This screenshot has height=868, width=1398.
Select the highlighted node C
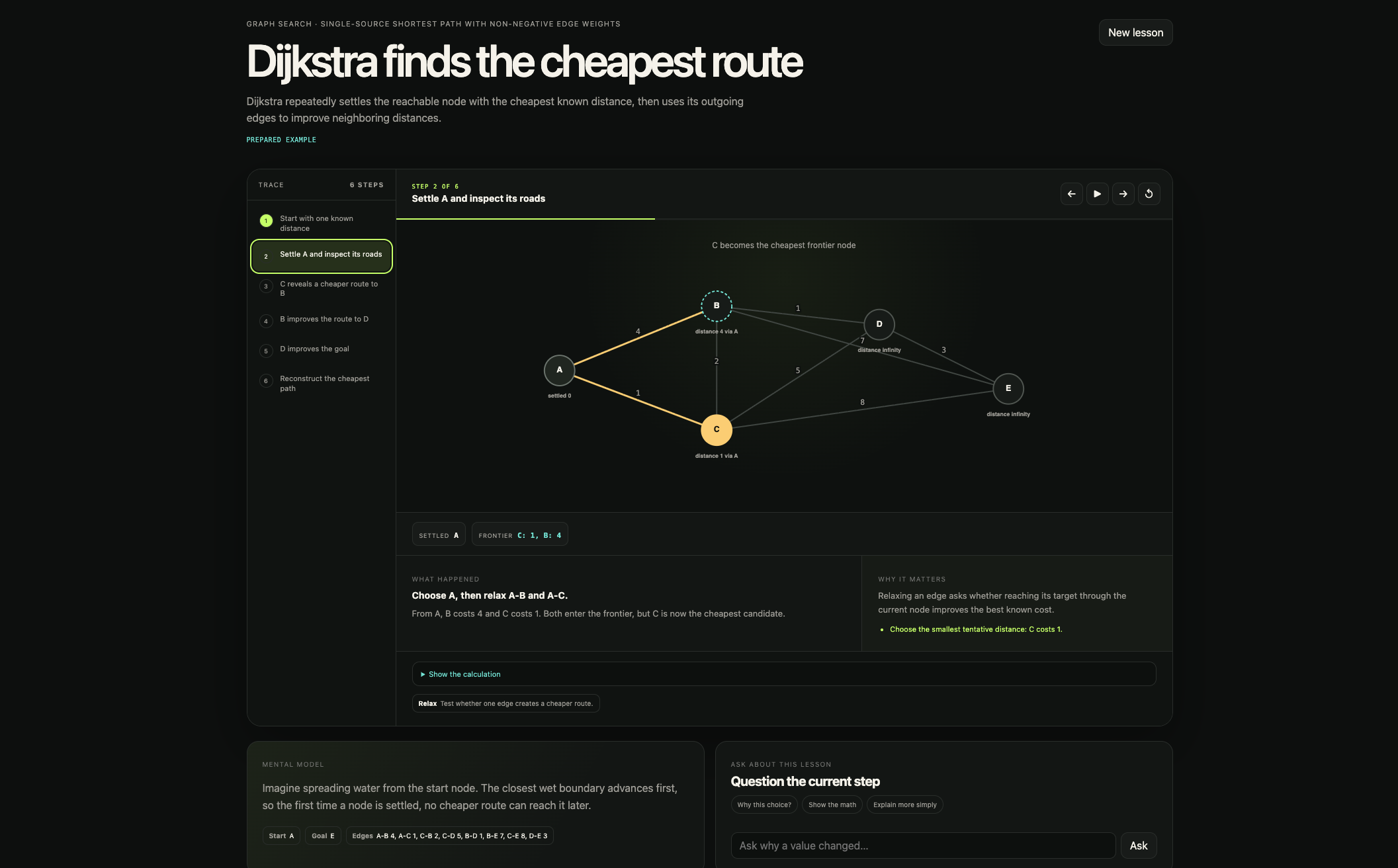click(x=716, y=429)
